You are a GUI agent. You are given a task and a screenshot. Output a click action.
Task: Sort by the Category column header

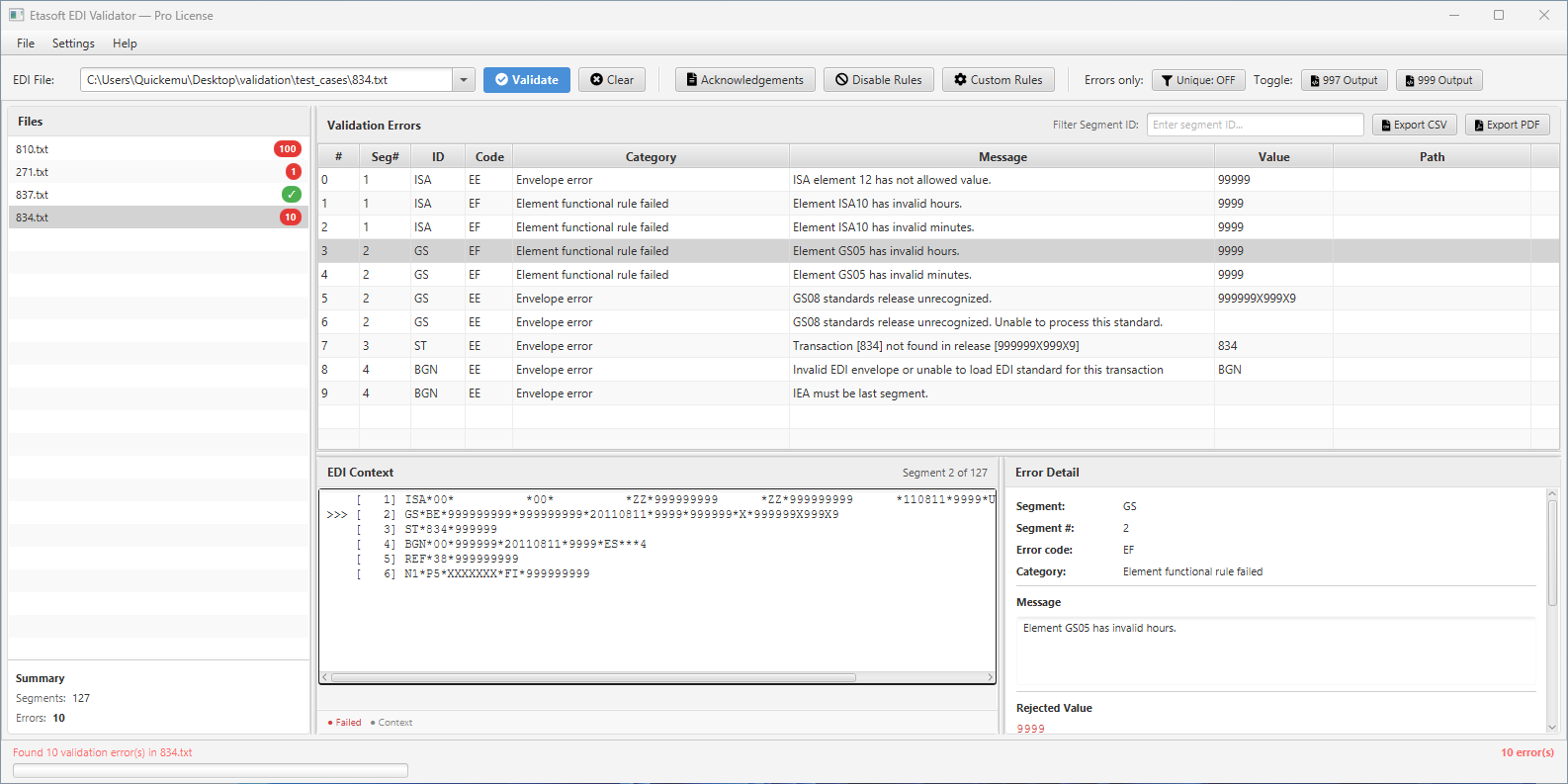click(x=651, y=157)
